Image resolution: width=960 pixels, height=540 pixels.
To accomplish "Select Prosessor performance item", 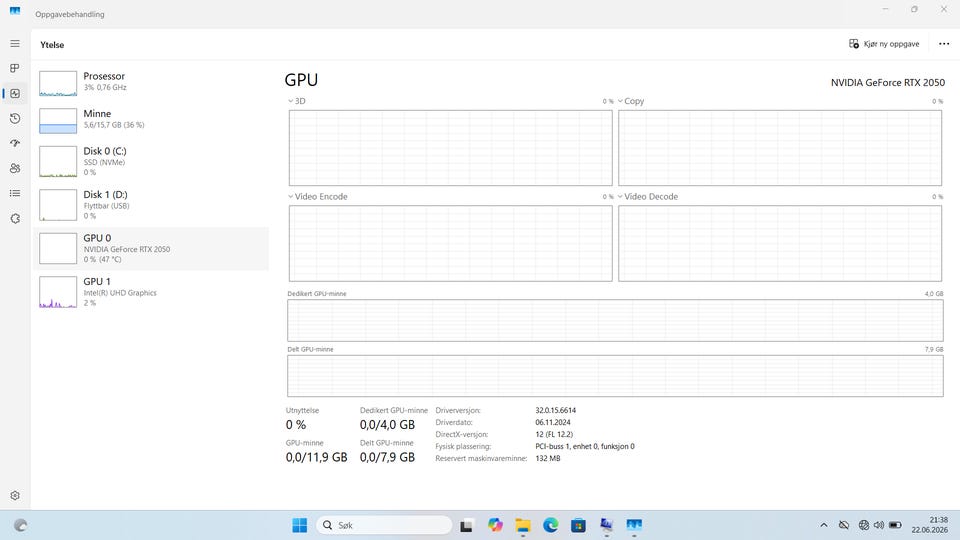I will (151, 83).
